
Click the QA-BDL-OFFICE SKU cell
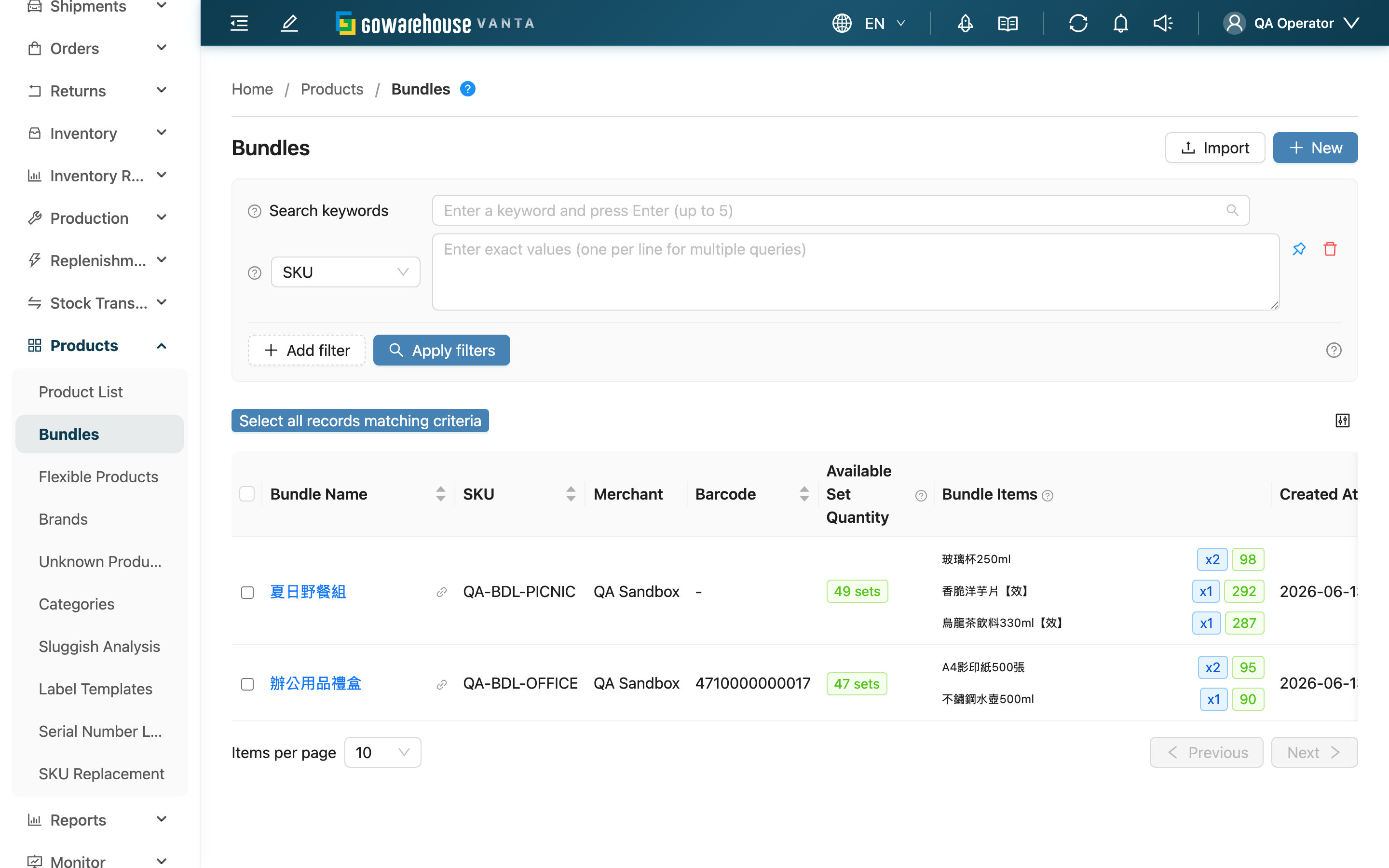pos(520,684)
